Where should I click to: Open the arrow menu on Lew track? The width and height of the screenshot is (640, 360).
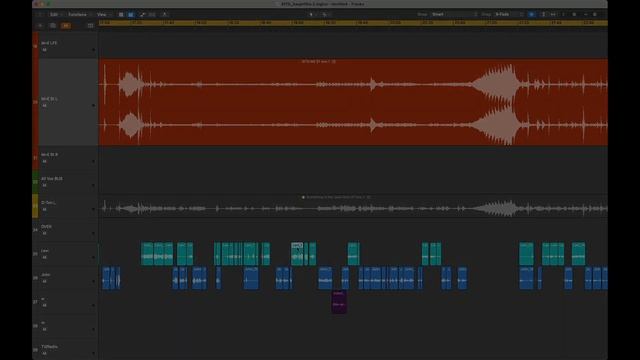[93, 258]
